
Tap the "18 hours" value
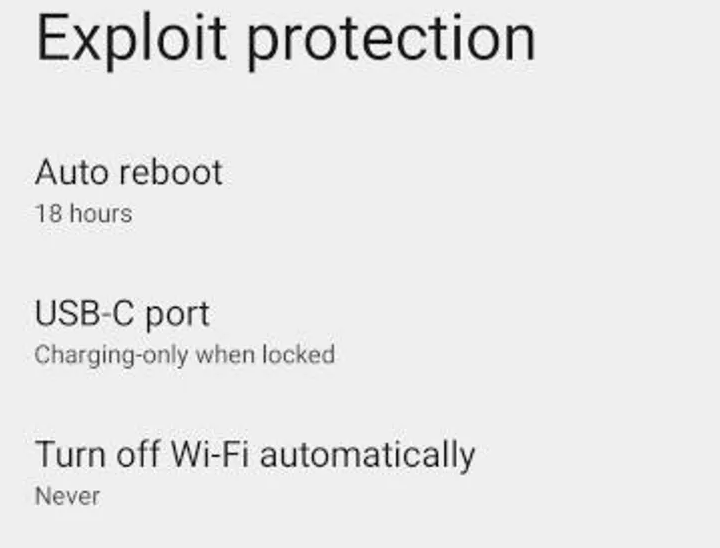[83, 213]
